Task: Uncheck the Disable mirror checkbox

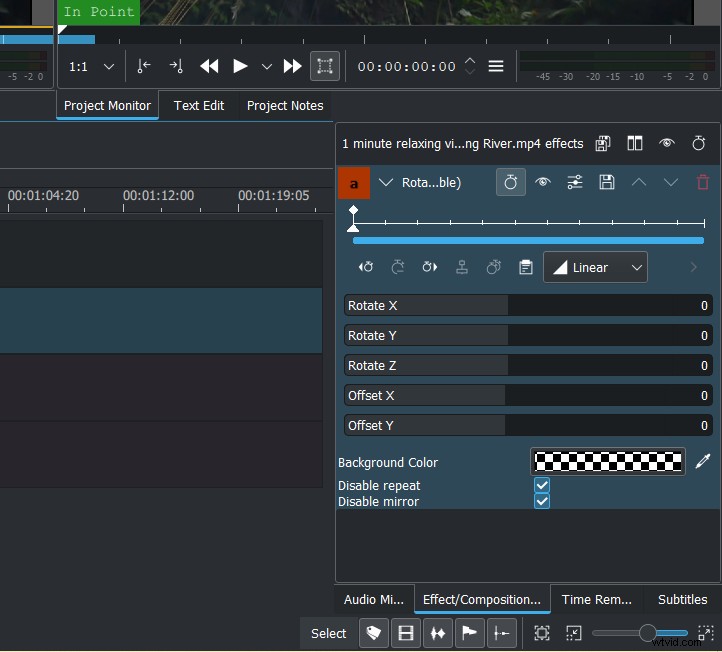Action: (x=542, y=501)
